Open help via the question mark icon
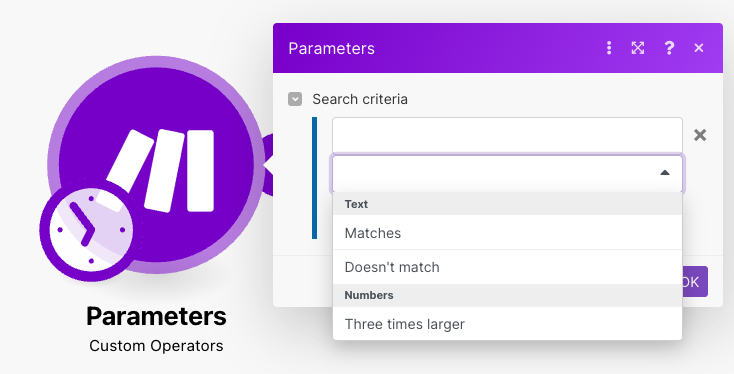734x374 pixels. pyautogui.click(x=669, y=48)
